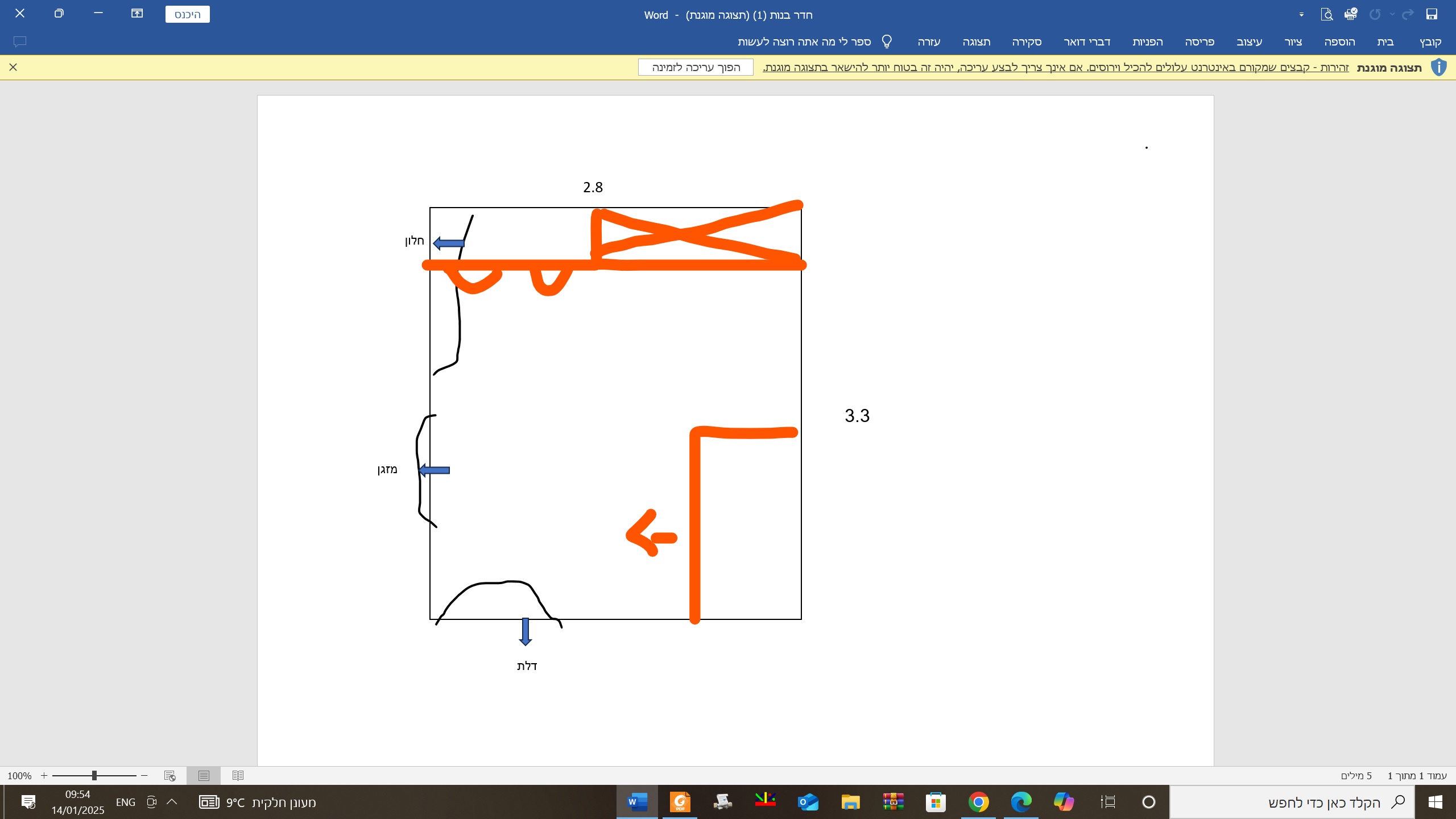Click the הפוך עריכה לזמינה button

tap(696, 67)
